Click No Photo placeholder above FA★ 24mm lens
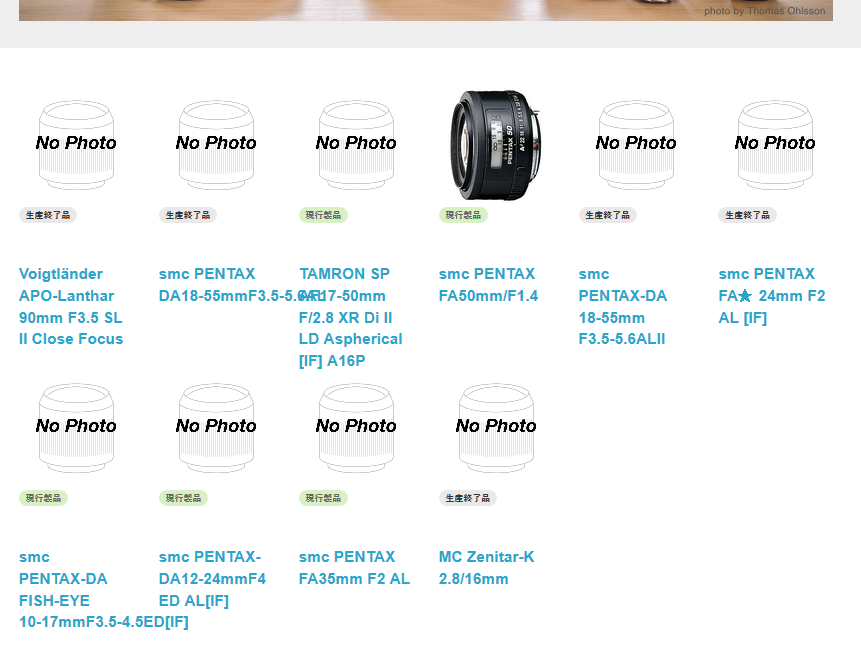Viewport: 861px width, 671px height. click(775, 145)
